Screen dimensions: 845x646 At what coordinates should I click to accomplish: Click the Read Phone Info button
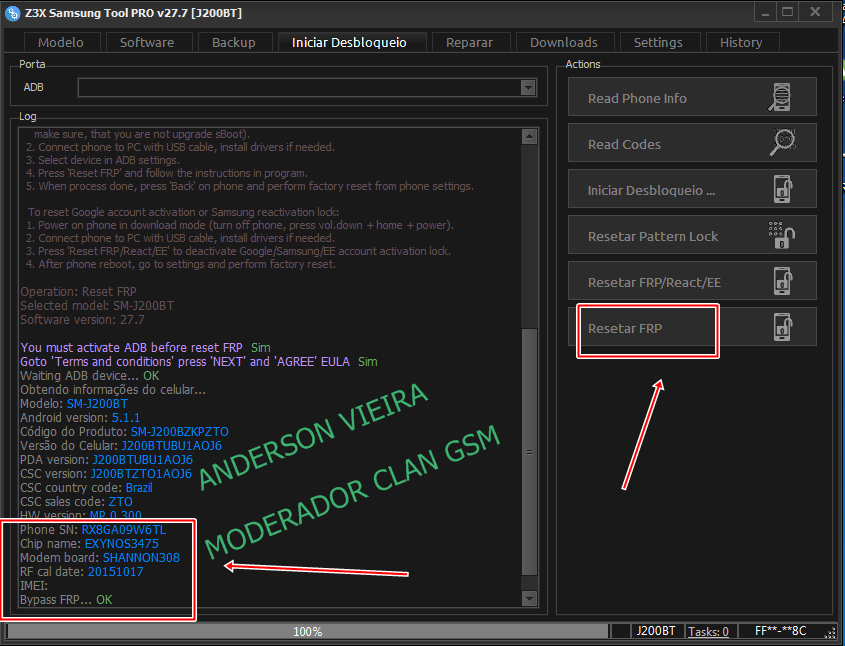coord(692,97)
